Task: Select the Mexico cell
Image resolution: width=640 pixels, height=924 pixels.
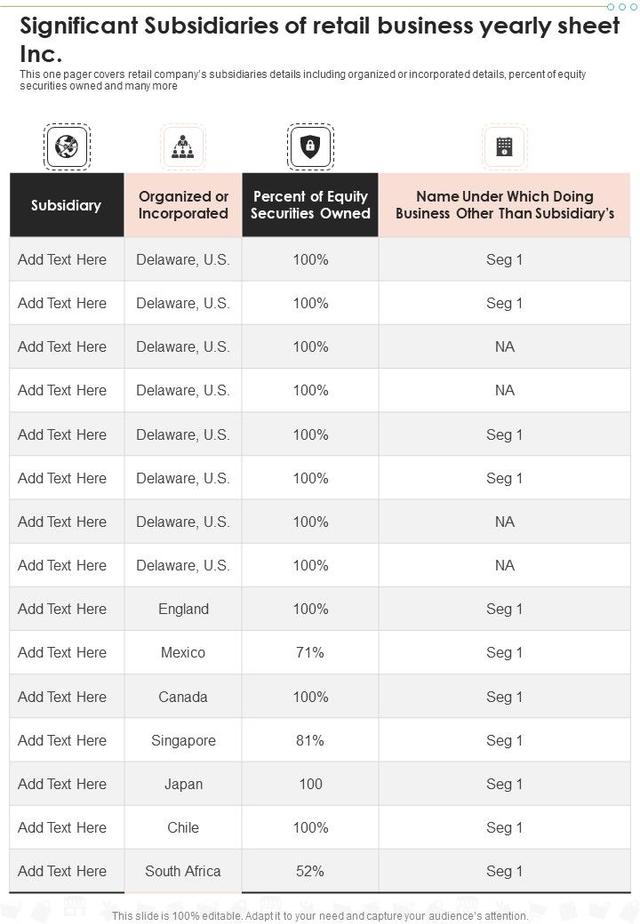Action: (x=183, y=653)
